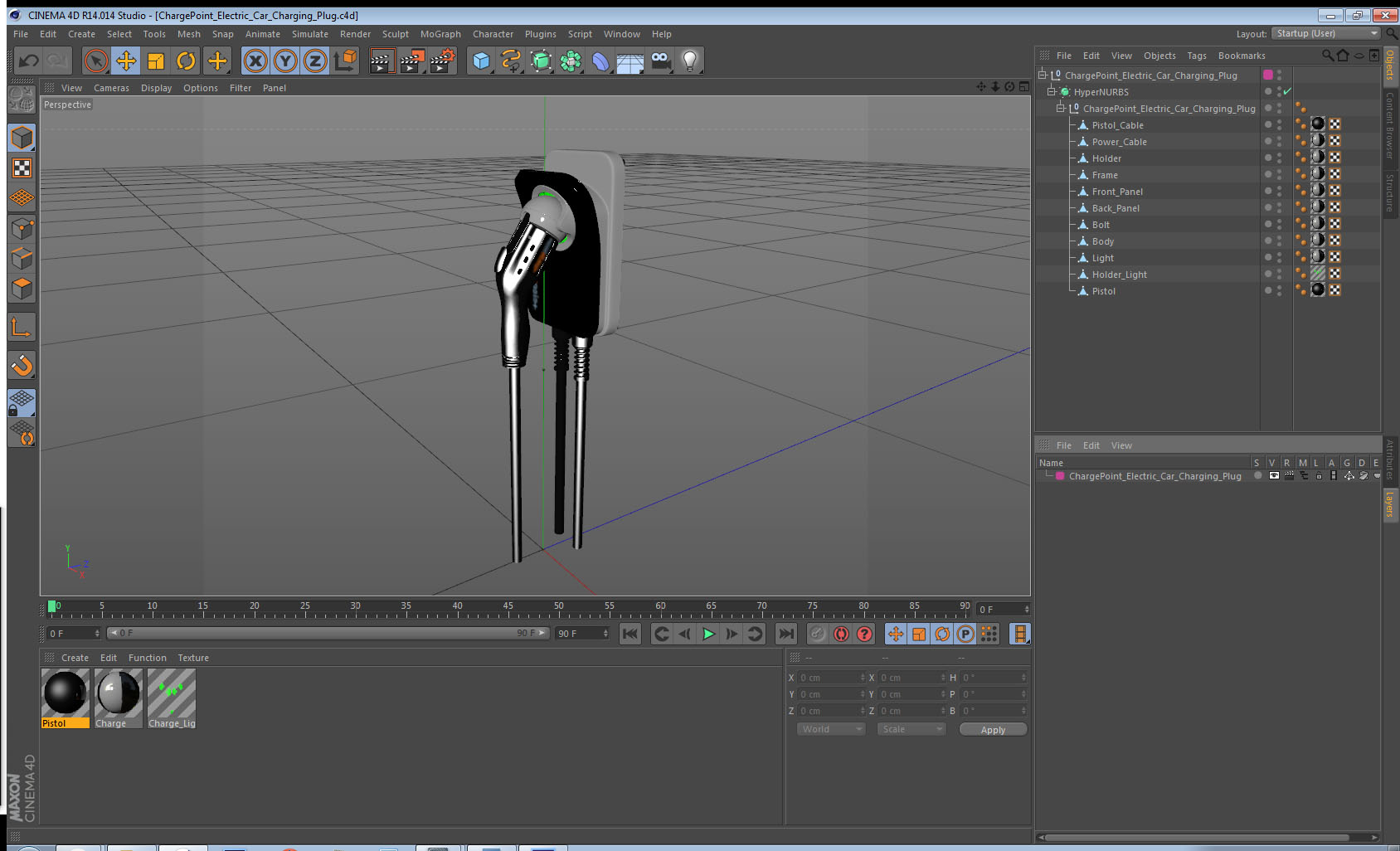Toggle HyperNURBS enable green checkmark
The width and height of the screenshot is (1400, 851).
(1287, 91)
